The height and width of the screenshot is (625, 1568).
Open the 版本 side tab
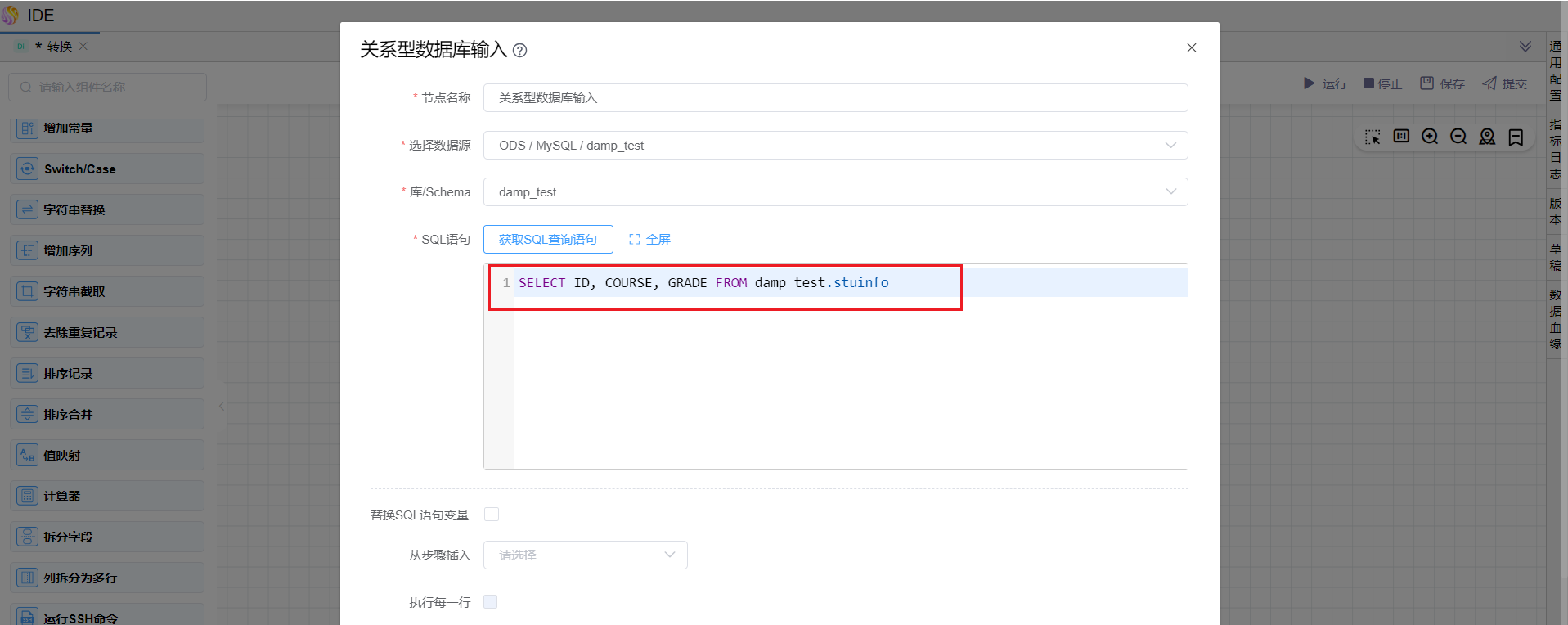[x=1556, y=211]
